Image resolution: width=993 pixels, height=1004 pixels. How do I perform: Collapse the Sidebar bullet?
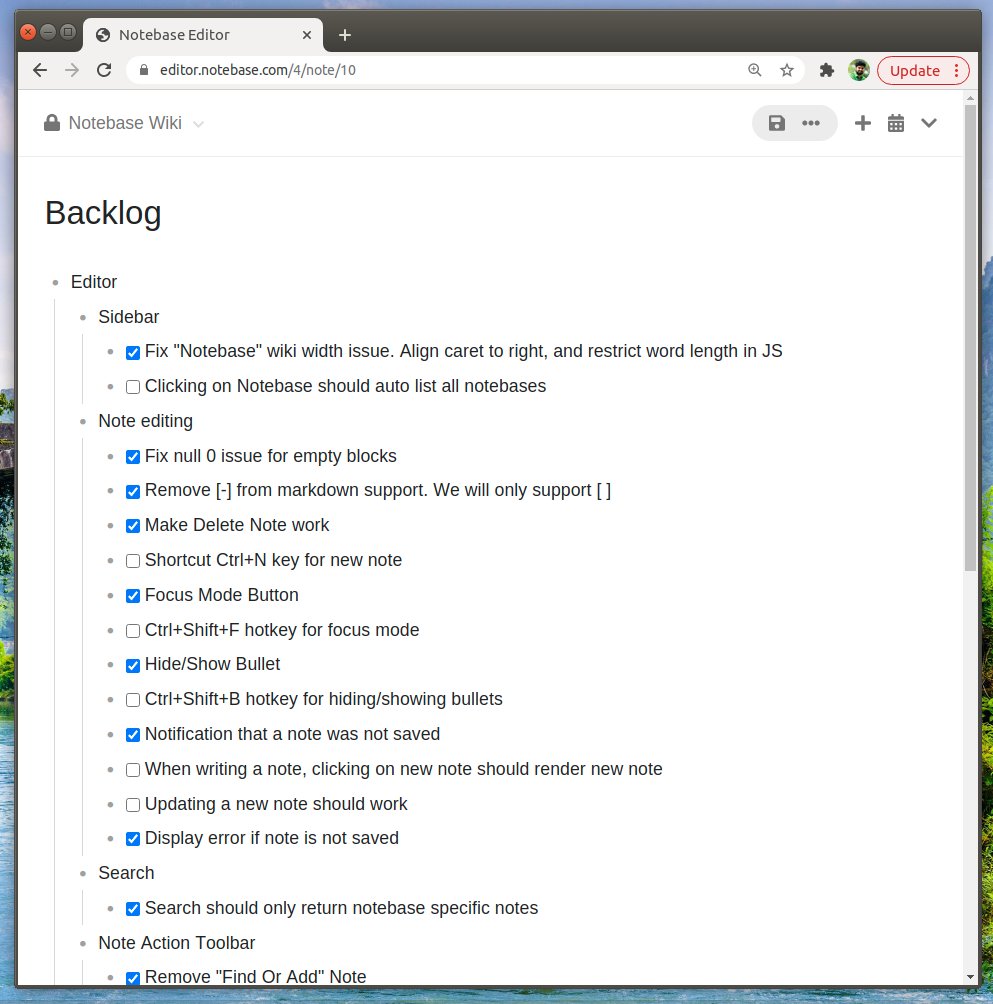tap(83, 318)
